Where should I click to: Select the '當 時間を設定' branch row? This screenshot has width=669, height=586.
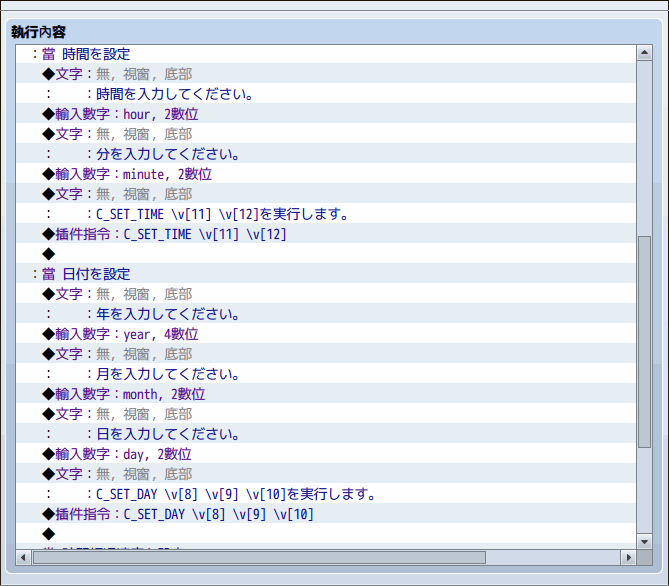coord(326,54)
